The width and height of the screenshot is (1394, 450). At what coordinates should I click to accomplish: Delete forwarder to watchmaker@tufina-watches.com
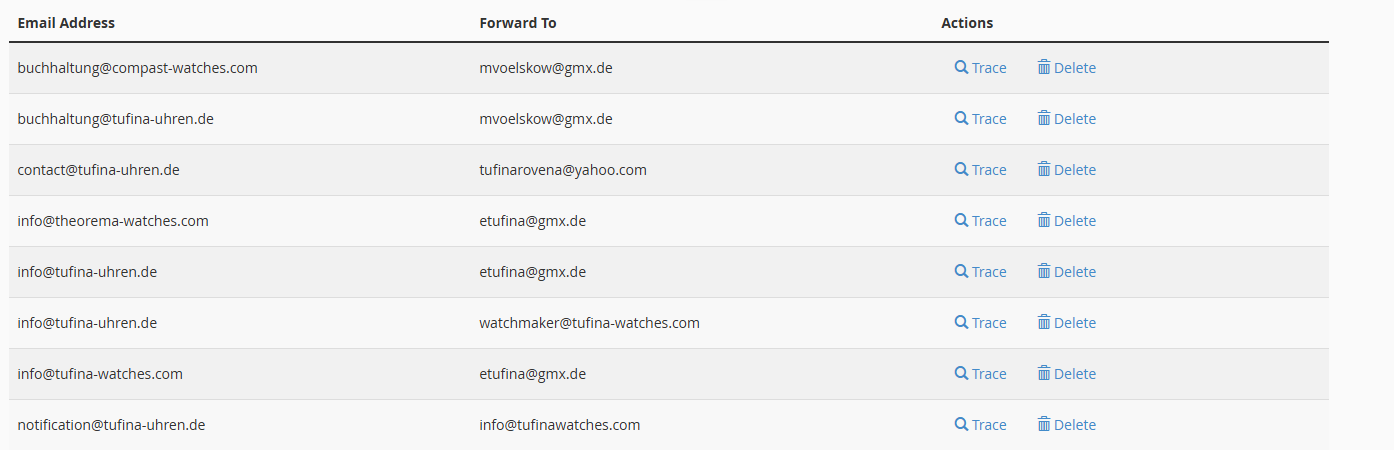click(x=1066, y=323)
